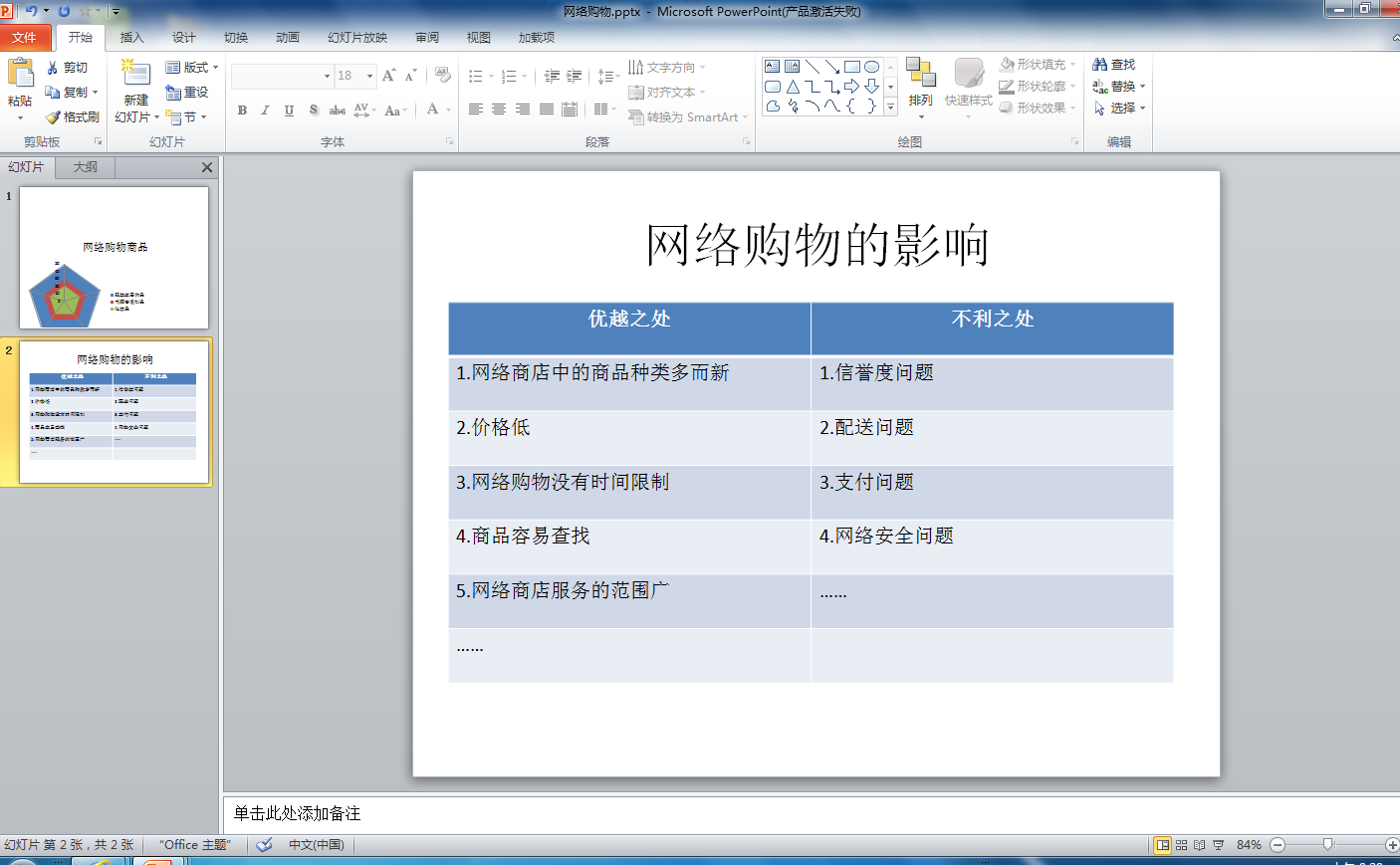This screenshot has height=865, width=1400.
Task: Align text right
Action: [x=523, y=109]
